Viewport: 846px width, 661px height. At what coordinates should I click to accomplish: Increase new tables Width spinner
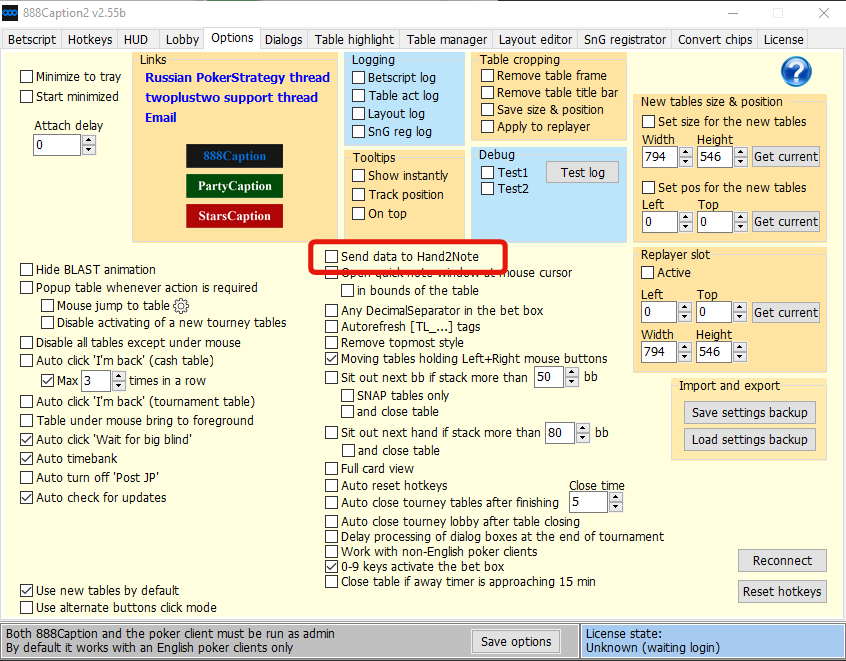click(x=686, y=152)
